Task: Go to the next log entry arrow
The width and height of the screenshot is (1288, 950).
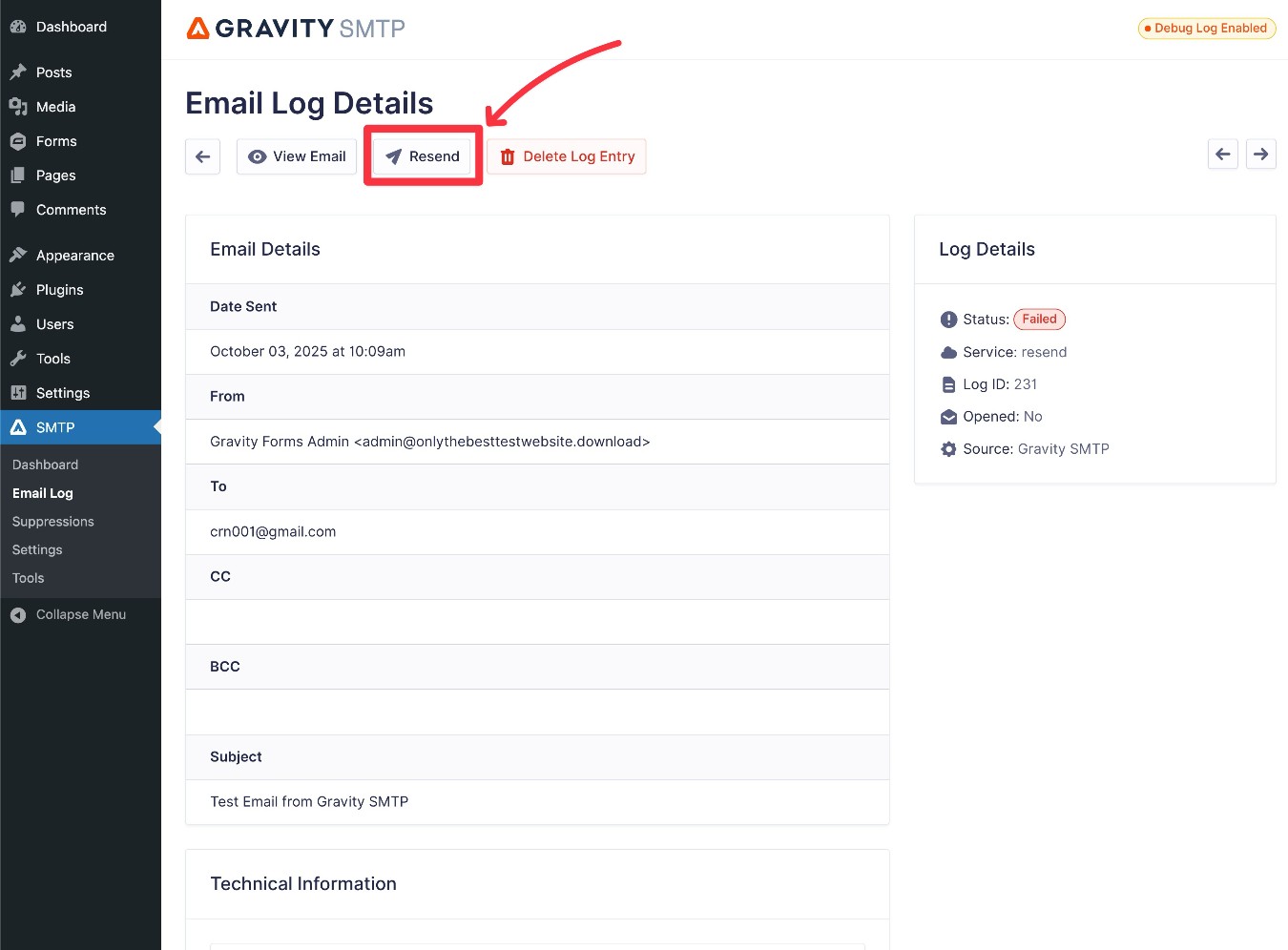Action: tap(1260, 154)
